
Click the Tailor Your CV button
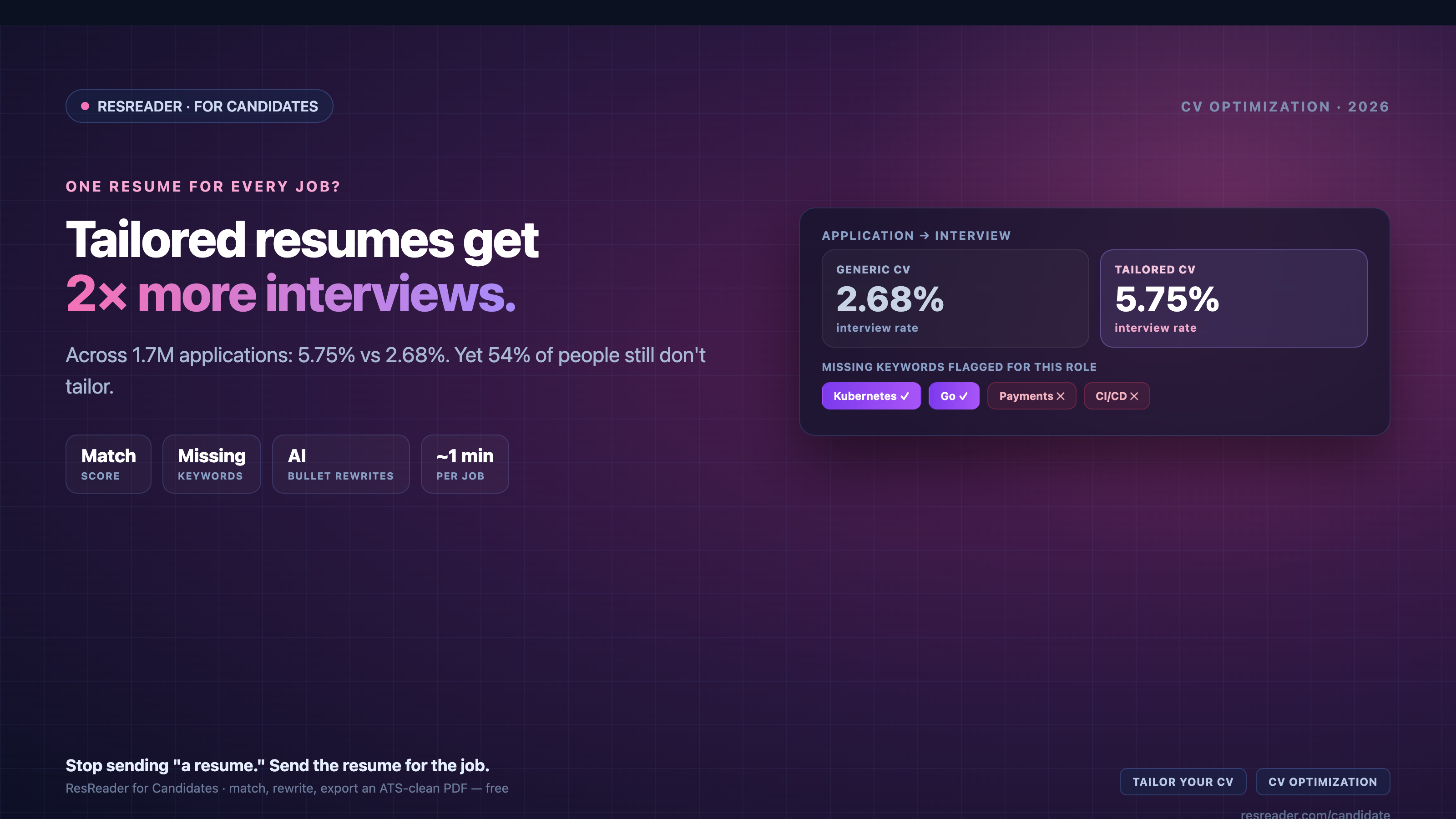(1183, 782)
